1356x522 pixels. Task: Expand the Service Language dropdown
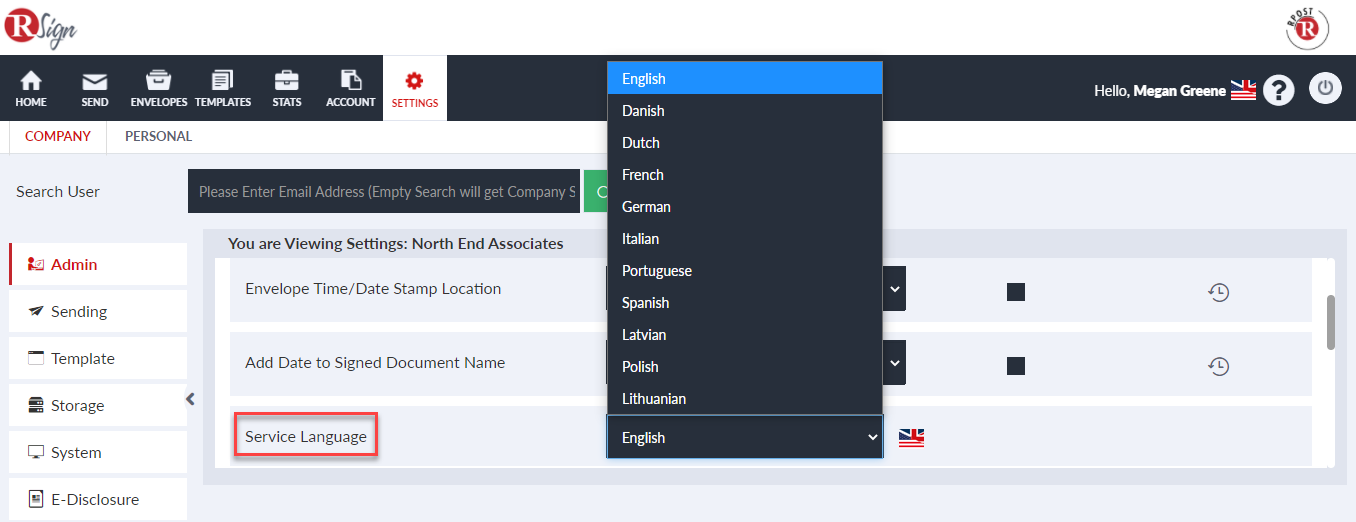[x=745, y=437]
